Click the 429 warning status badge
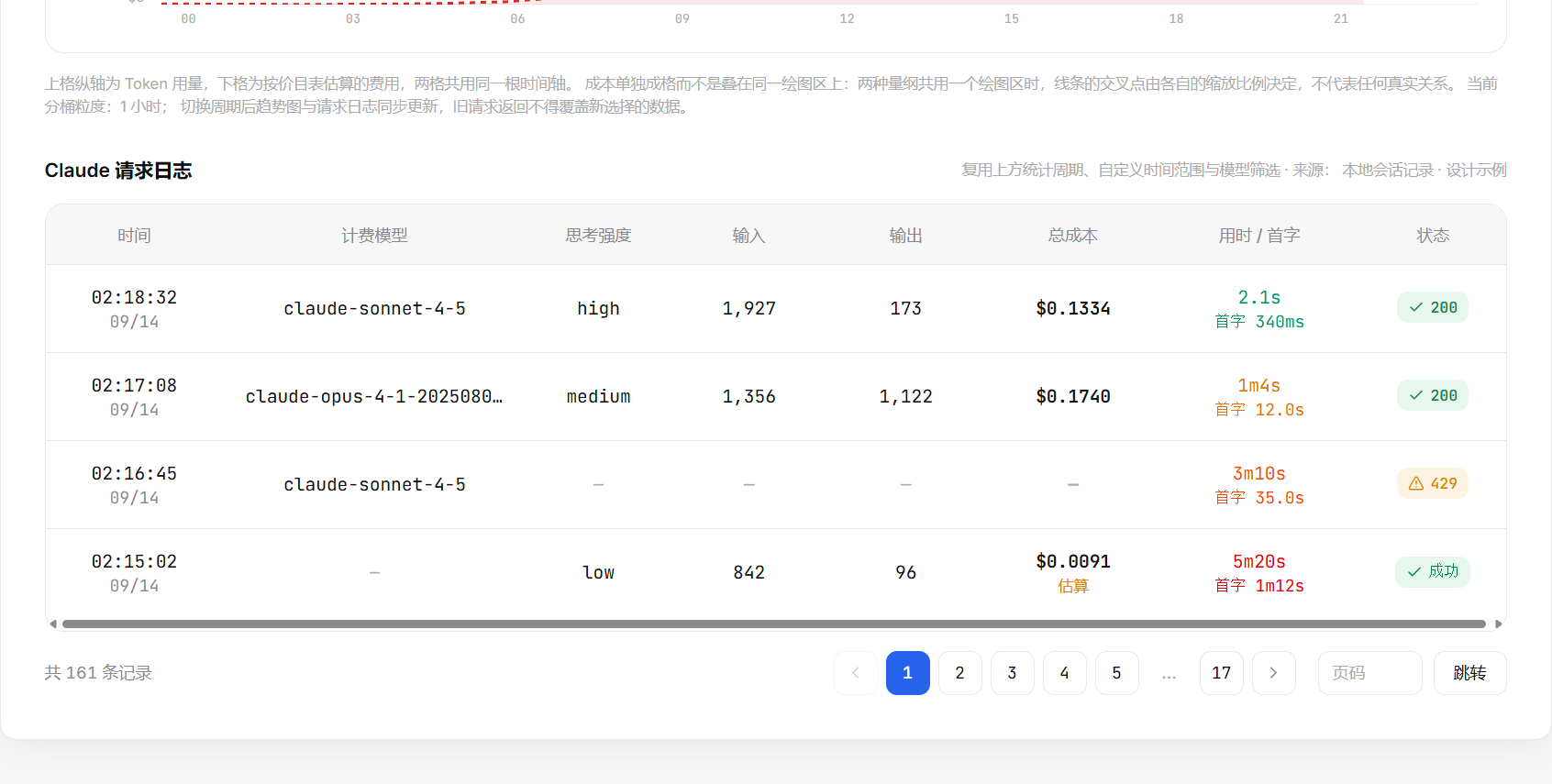 coord(1433,484)
